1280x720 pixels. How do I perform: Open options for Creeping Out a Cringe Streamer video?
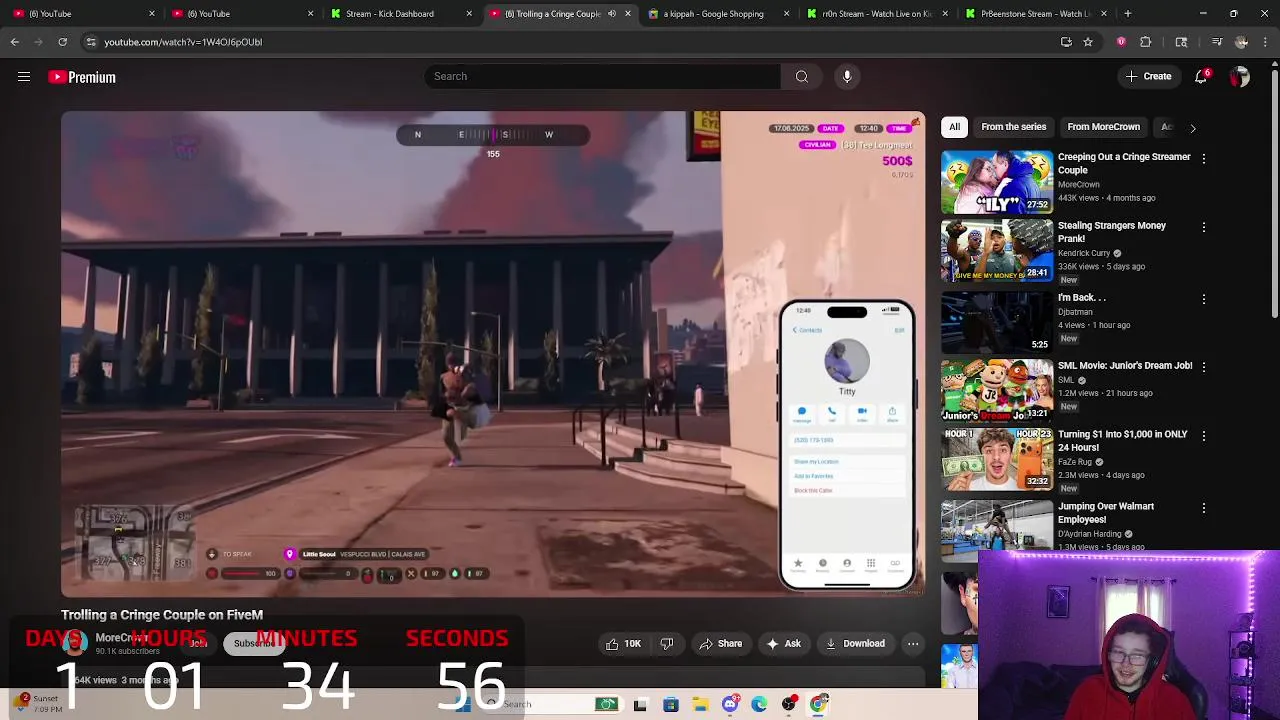1203,159
